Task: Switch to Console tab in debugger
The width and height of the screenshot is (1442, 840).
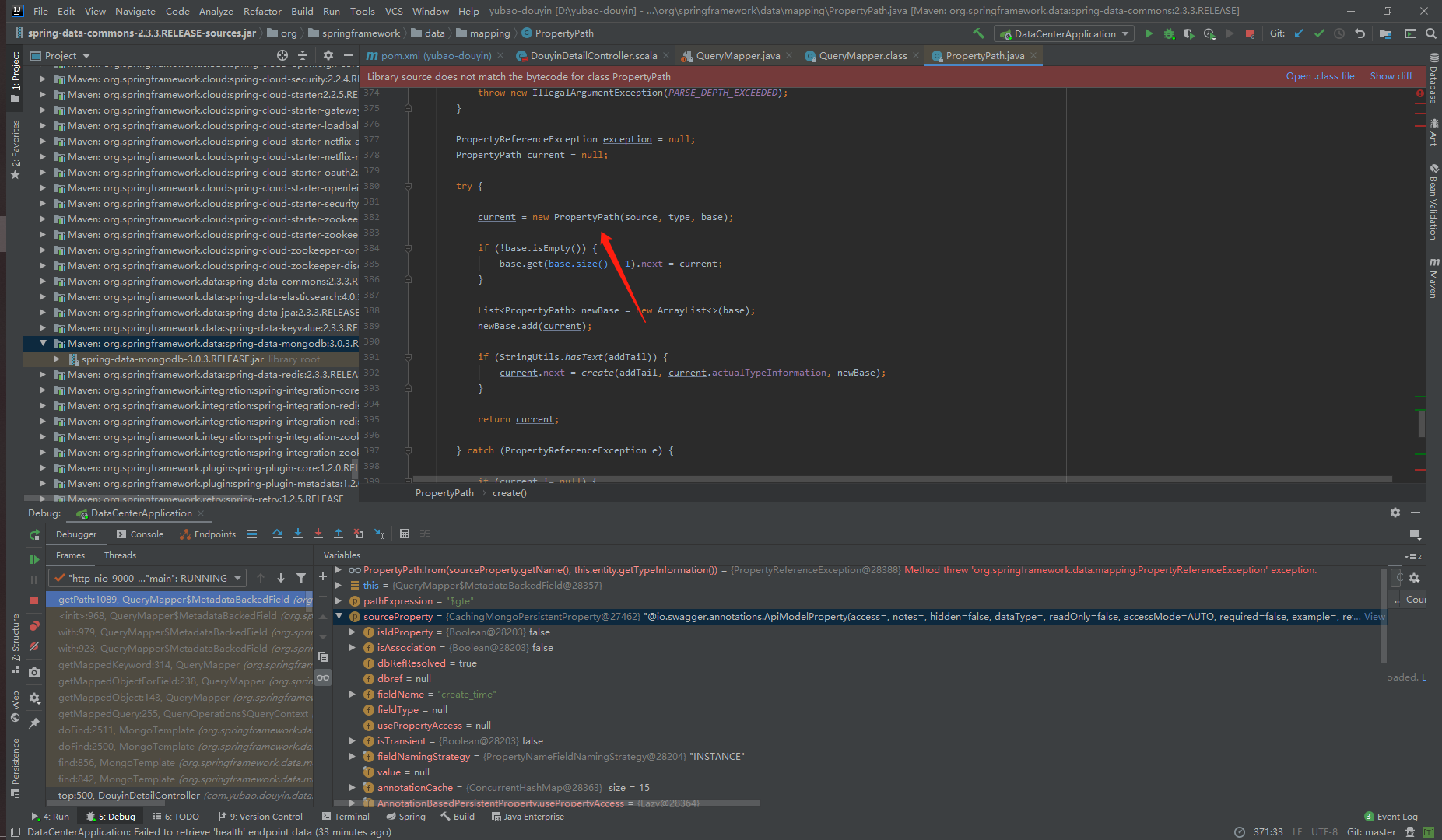Action: pos(140,534)
